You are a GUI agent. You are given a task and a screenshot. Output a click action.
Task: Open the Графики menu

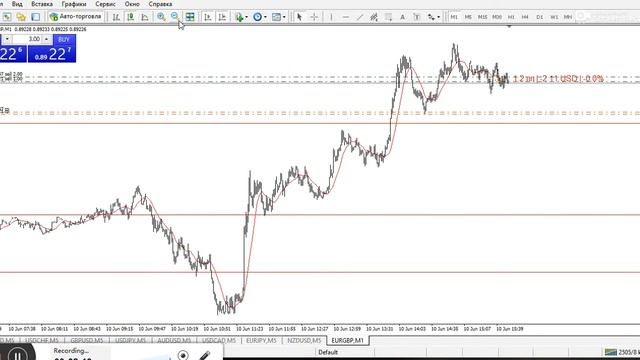point(74,4)
